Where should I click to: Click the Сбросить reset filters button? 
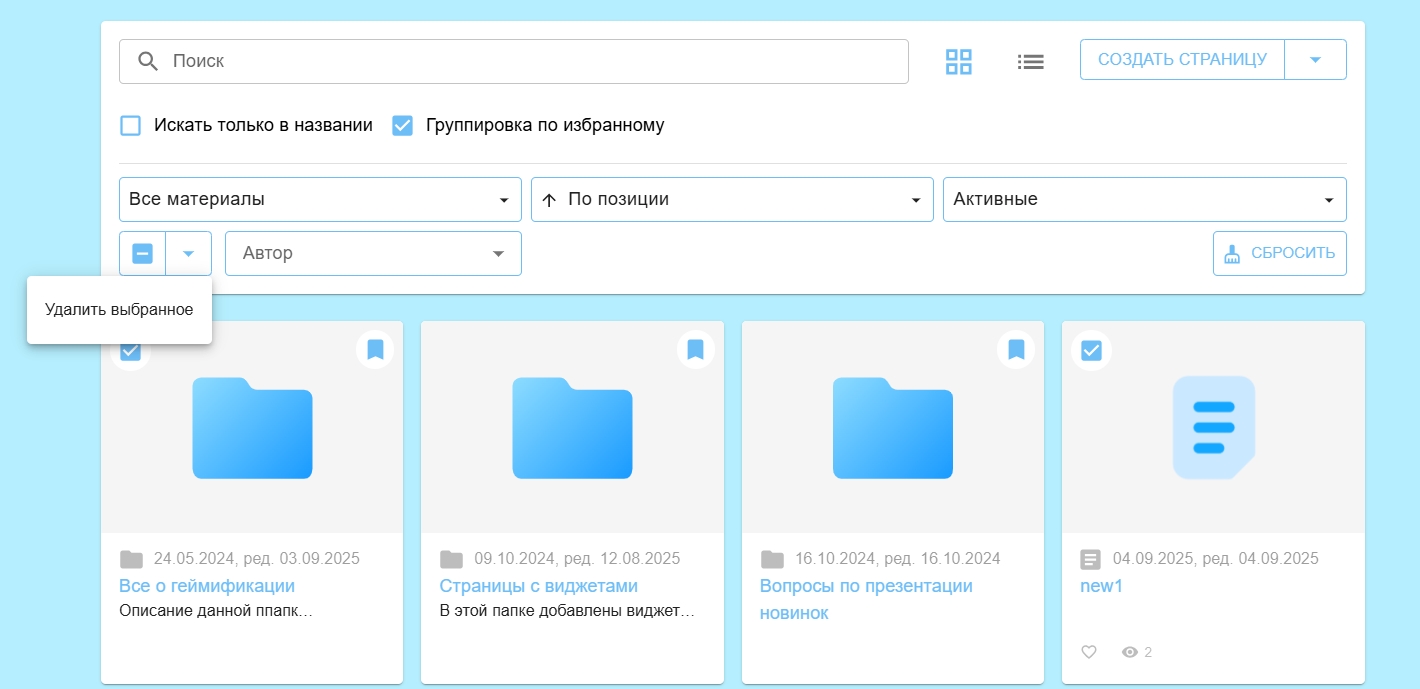(1279, 254)
